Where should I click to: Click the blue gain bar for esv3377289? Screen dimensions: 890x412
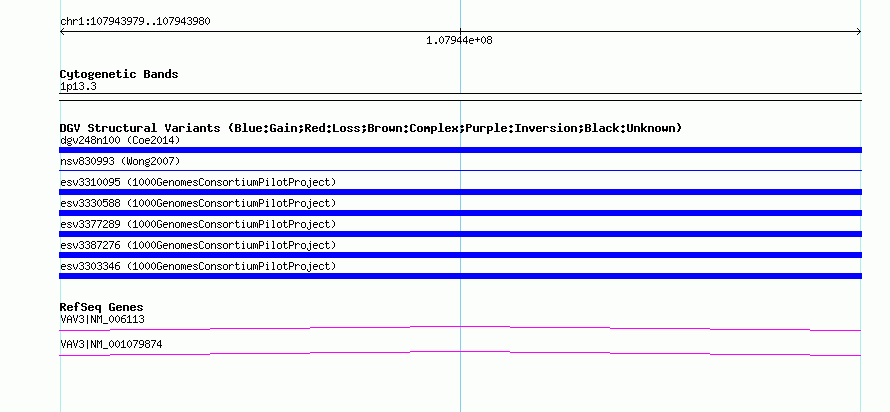coord(460,234)
